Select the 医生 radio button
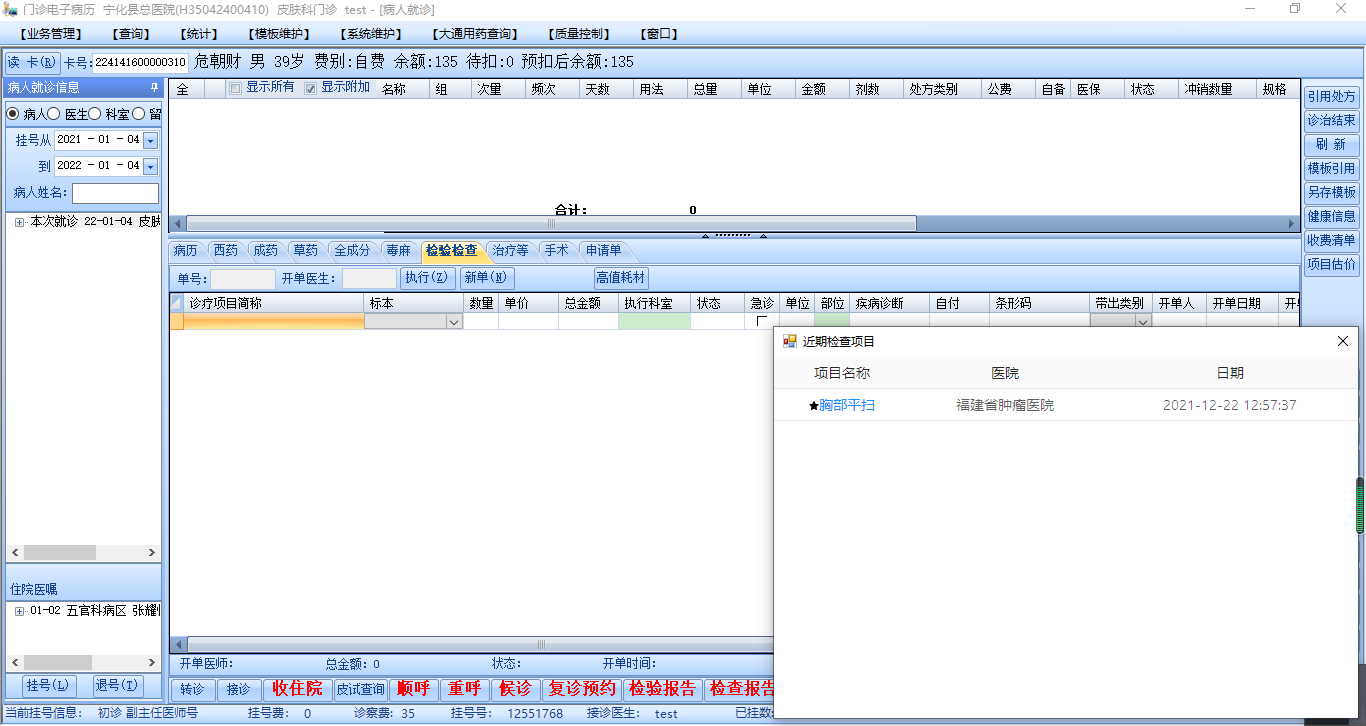Screen dimensions: 1366x726 (x=54, y=114)
